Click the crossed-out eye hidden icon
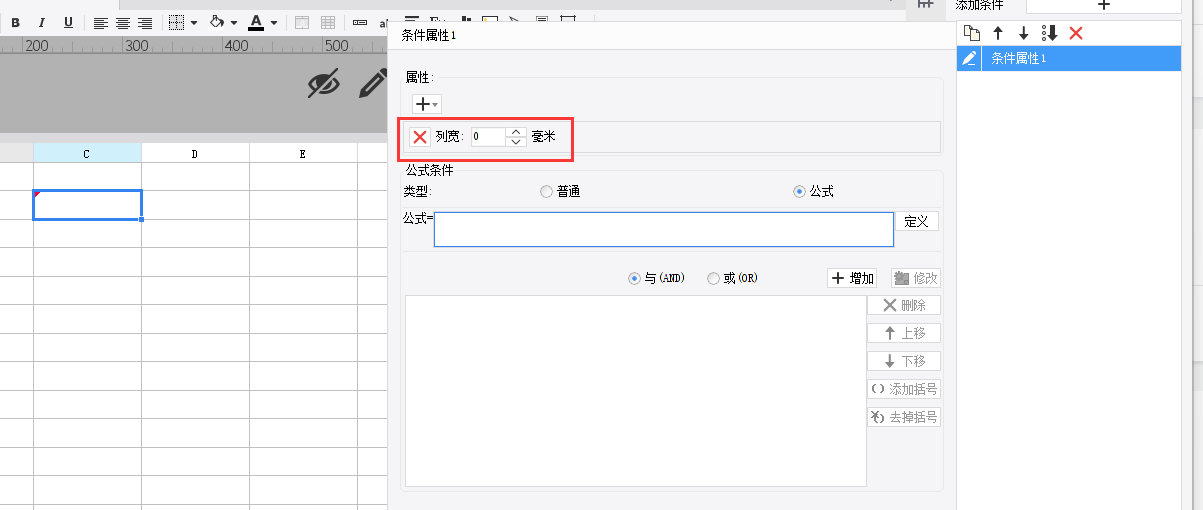This screenshot has width=1203, height=510. coord(323,85)
